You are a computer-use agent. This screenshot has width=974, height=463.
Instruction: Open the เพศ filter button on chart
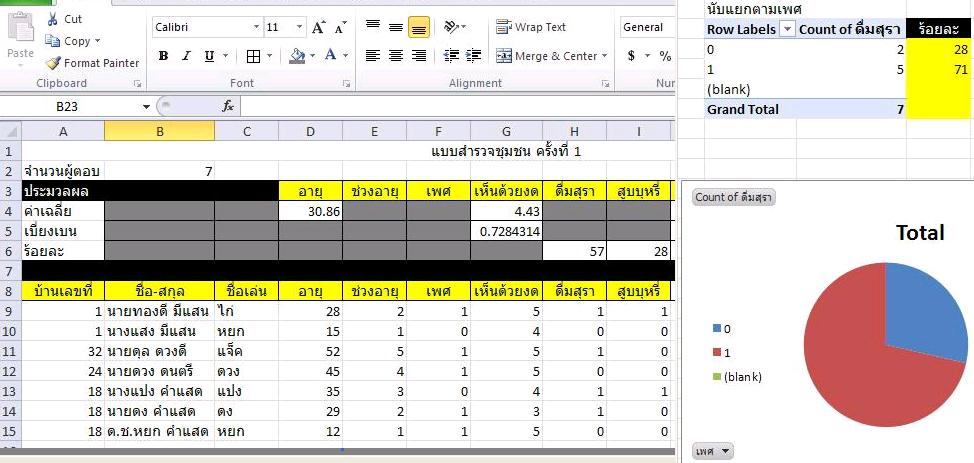(x=712, y=452)
